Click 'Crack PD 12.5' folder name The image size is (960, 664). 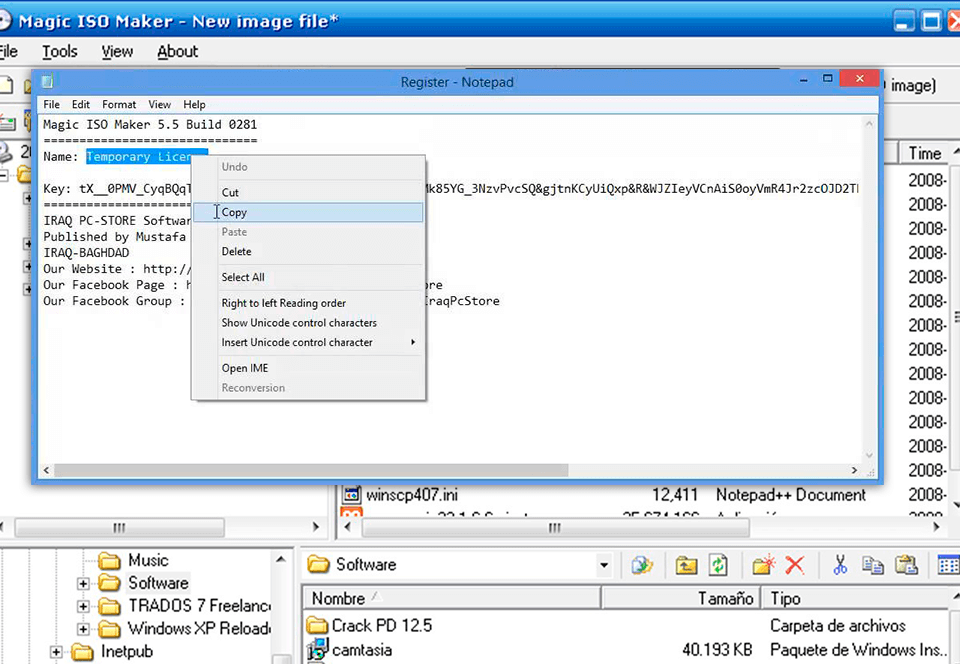click(x=381, y=625)
